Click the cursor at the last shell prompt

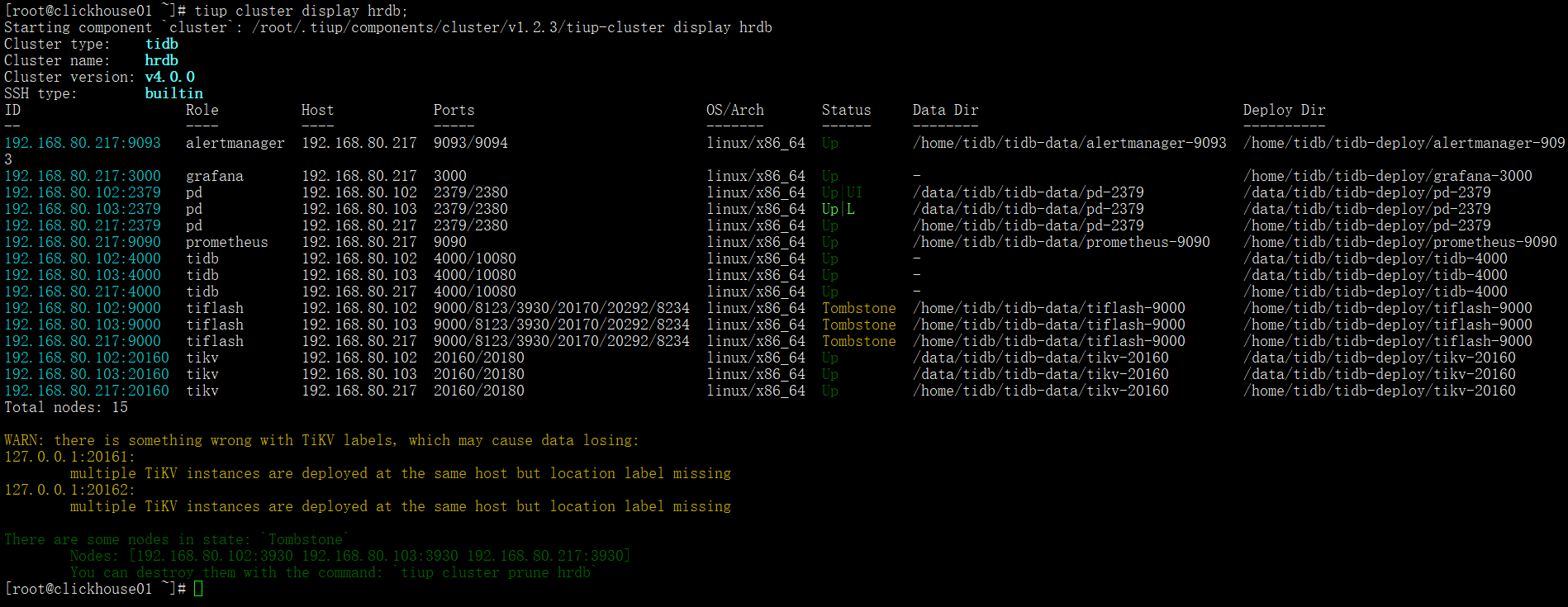click(198, 589)
